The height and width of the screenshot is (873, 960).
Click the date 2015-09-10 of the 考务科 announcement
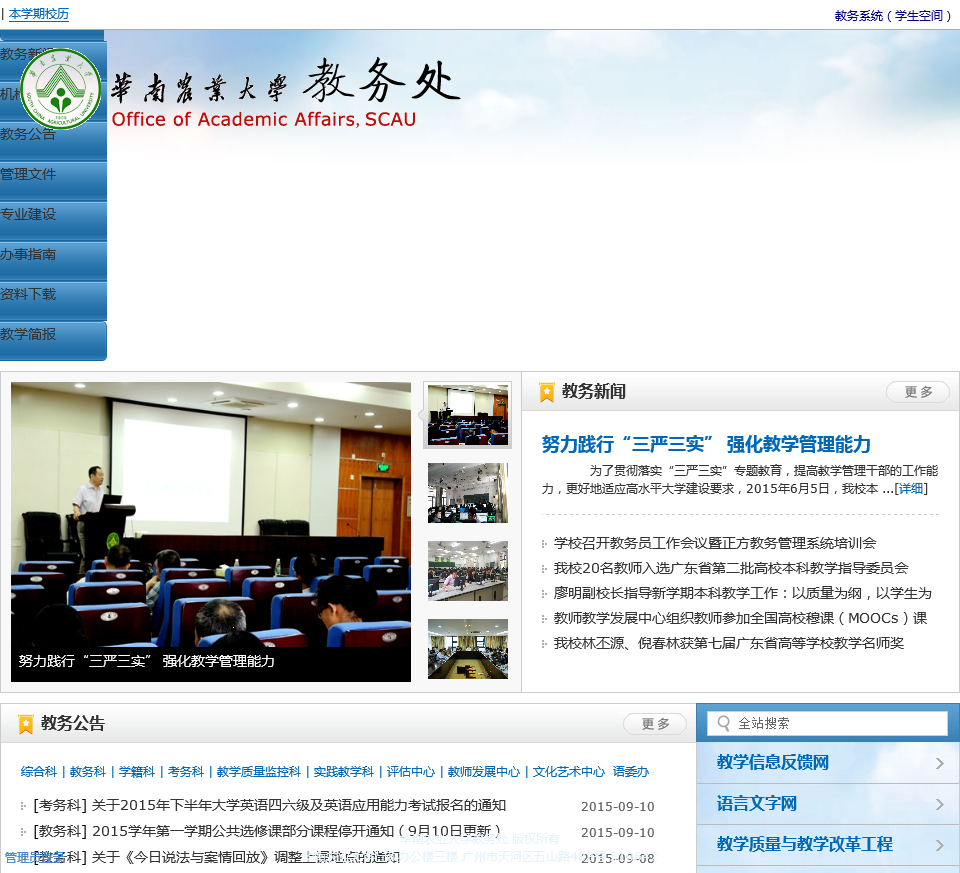point(618,807)
